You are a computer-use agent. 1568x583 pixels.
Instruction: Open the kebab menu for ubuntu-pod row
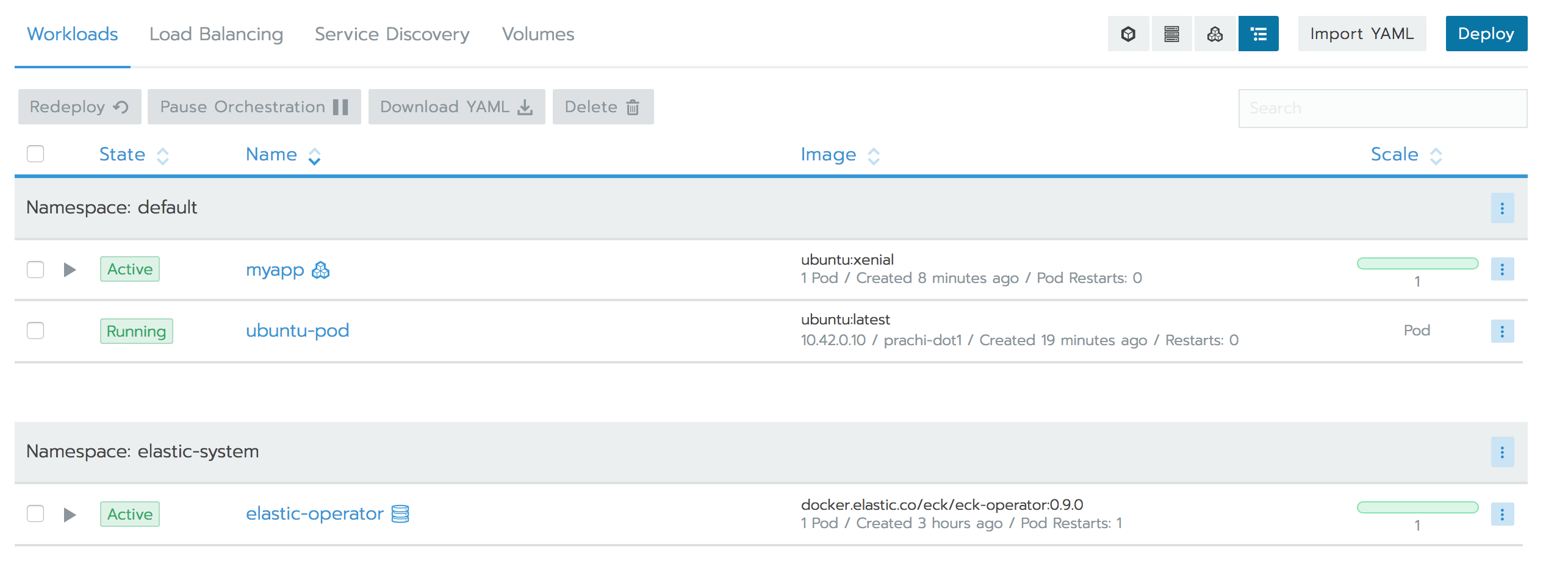point(1503,331)
